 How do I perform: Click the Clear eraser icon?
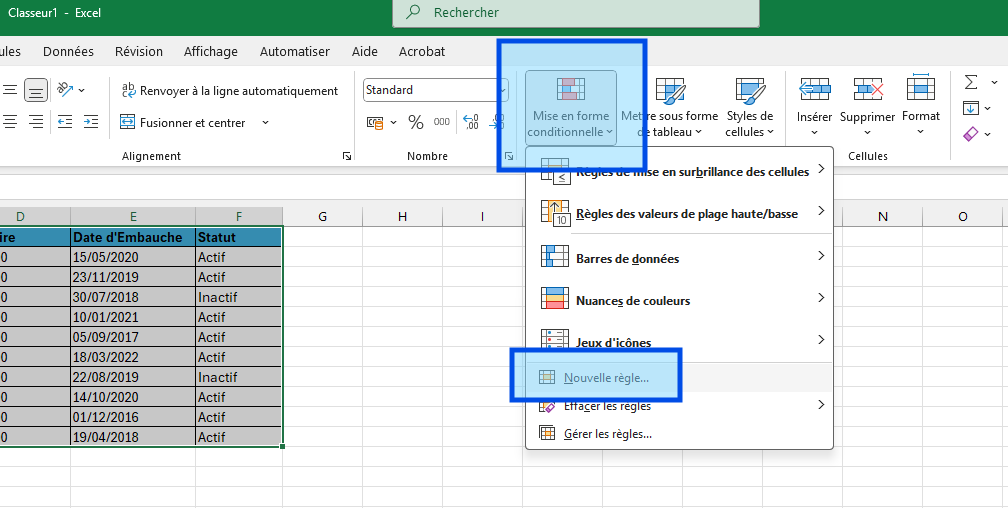(x=971, y=134)
